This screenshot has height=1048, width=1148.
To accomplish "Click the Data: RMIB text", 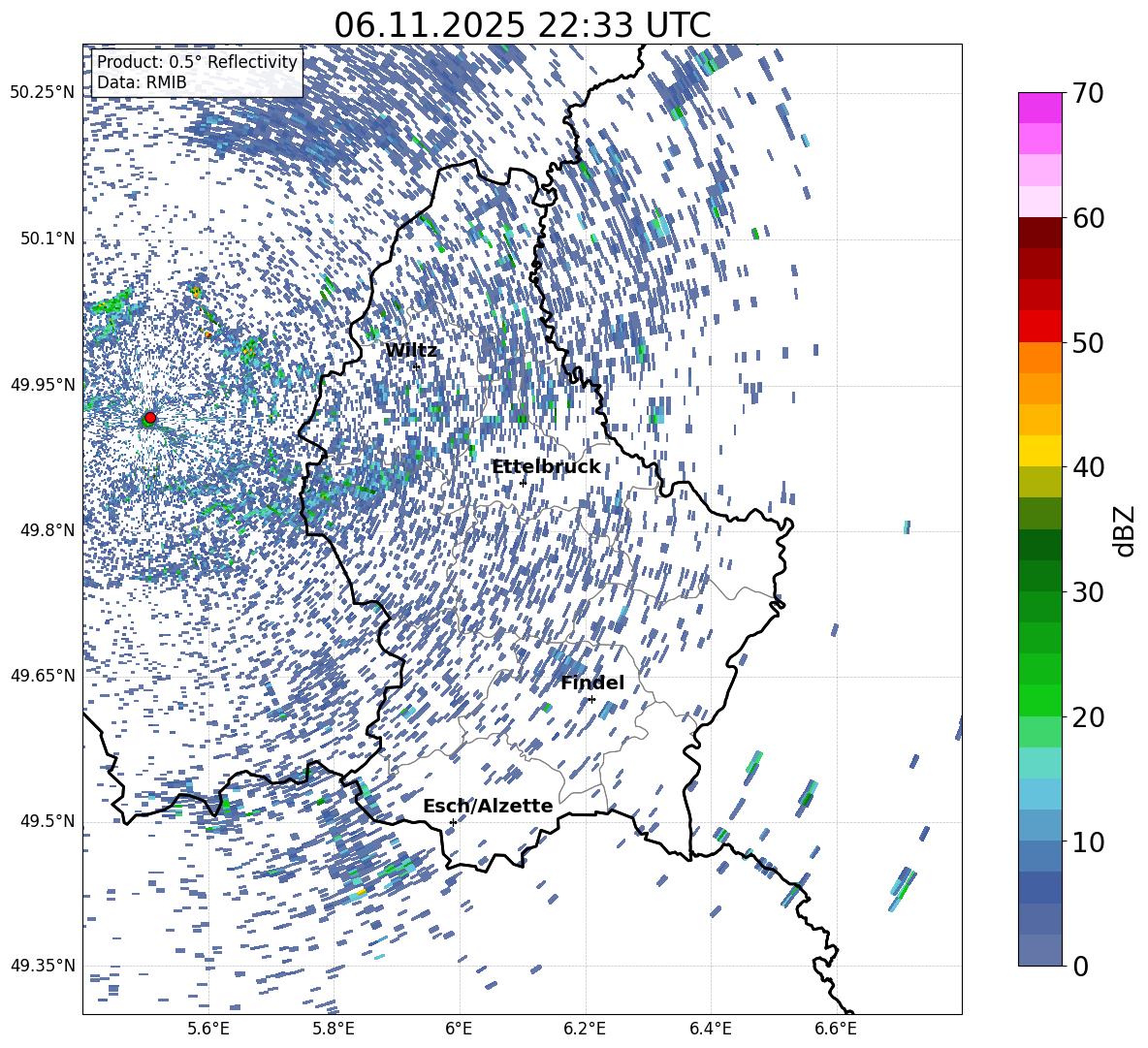I will click(x=142, y=82).
